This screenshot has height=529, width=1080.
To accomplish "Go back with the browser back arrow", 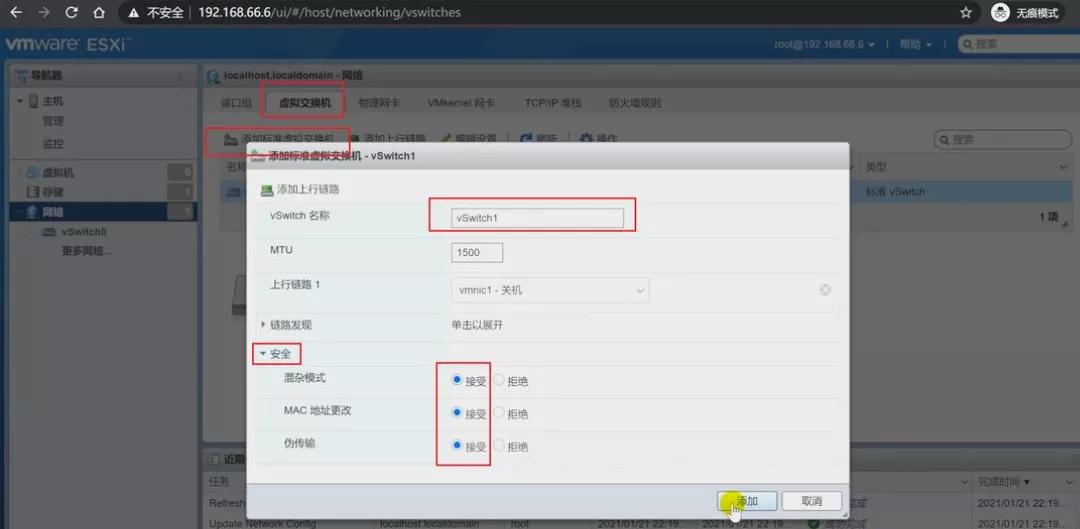I will (x=15, y=12).
